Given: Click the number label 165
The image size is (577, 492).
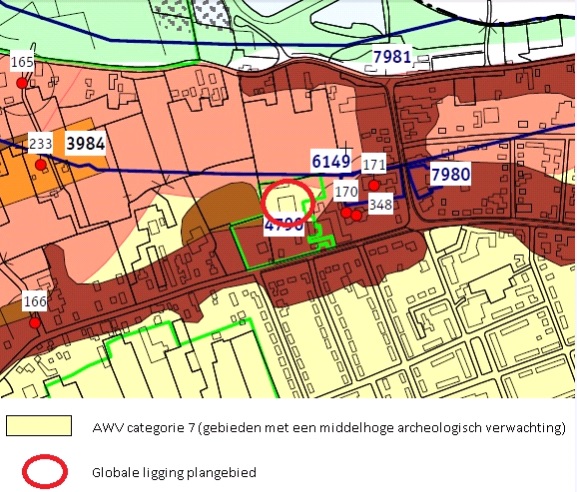Looking at the screenshot, I should (22, 62).
